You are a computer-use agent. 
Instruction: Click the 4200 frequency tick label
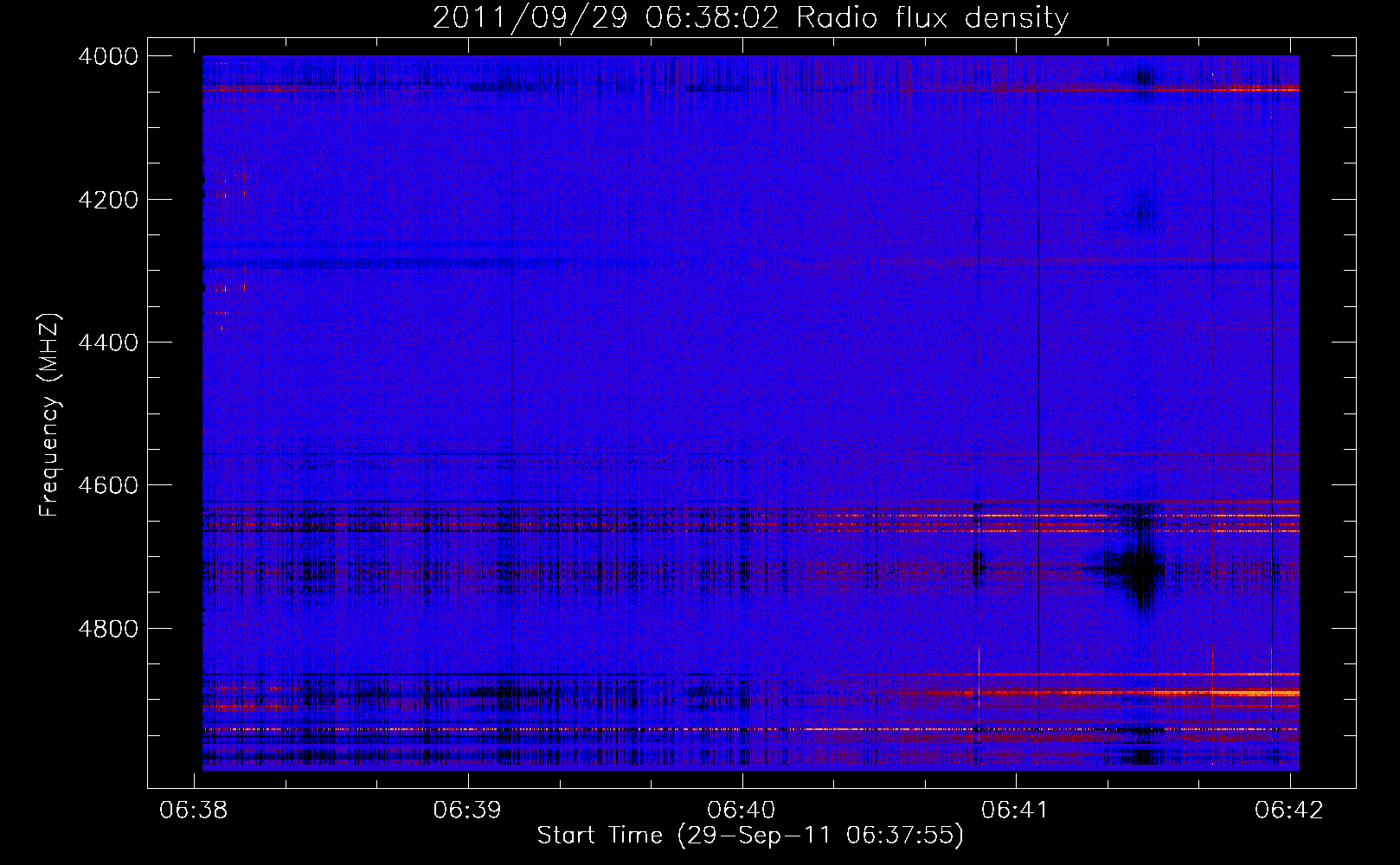(x=108, y=200)
